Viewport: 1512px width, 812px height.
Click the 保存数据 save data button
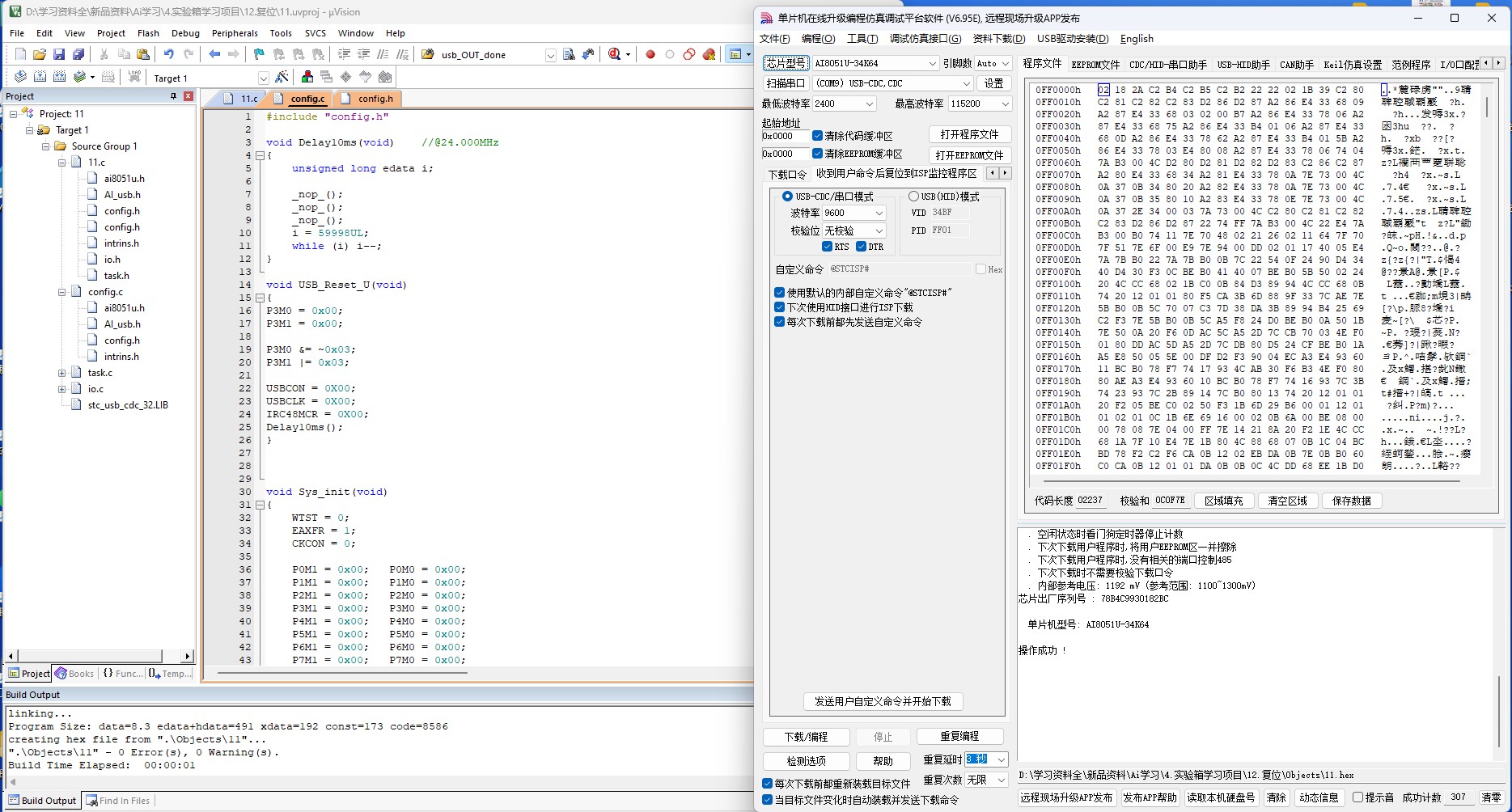pyautogui.click(x=1351, y=501)
